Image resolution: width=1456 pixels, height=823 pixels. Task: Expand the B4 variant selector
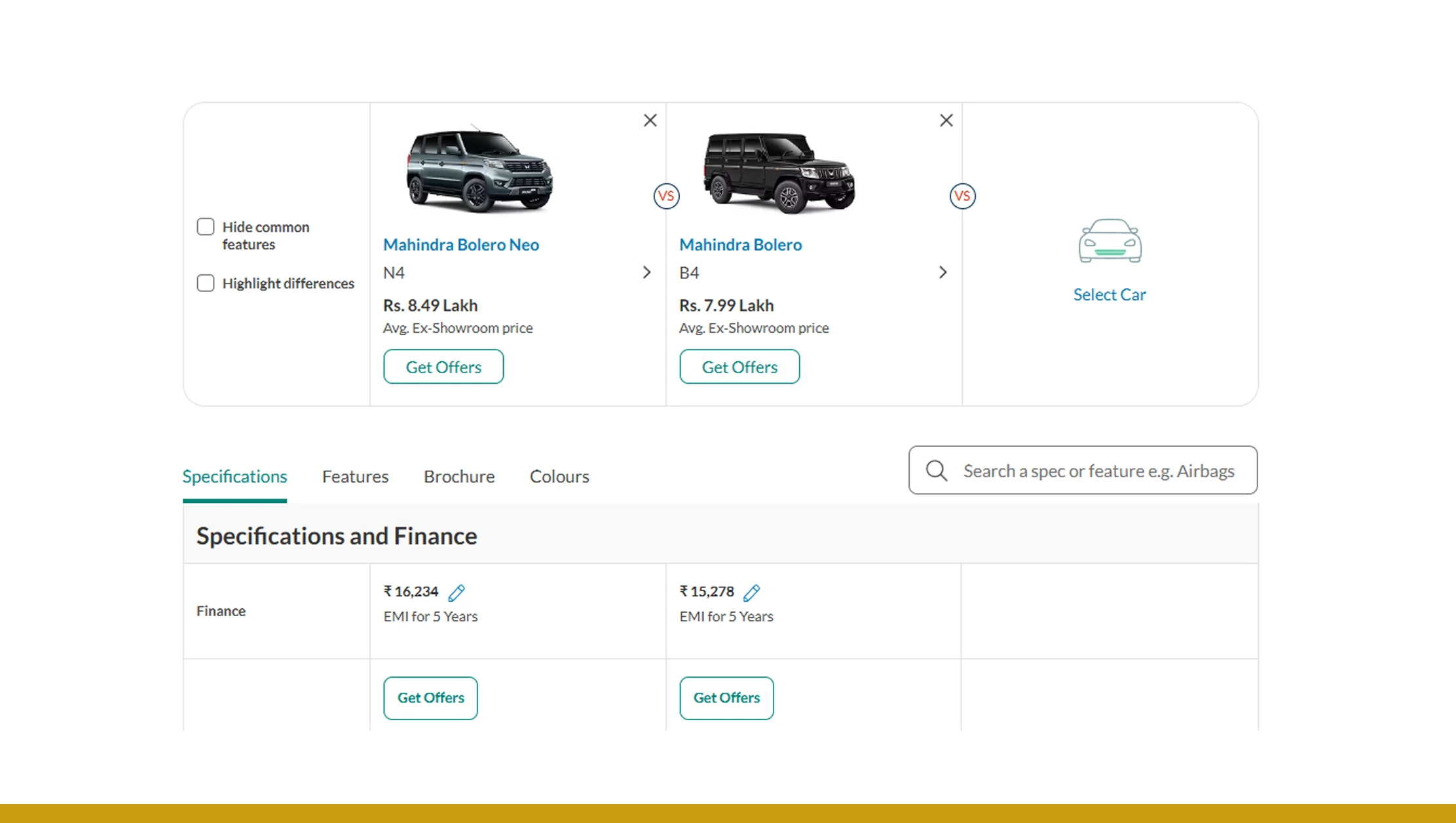point(943,272)
